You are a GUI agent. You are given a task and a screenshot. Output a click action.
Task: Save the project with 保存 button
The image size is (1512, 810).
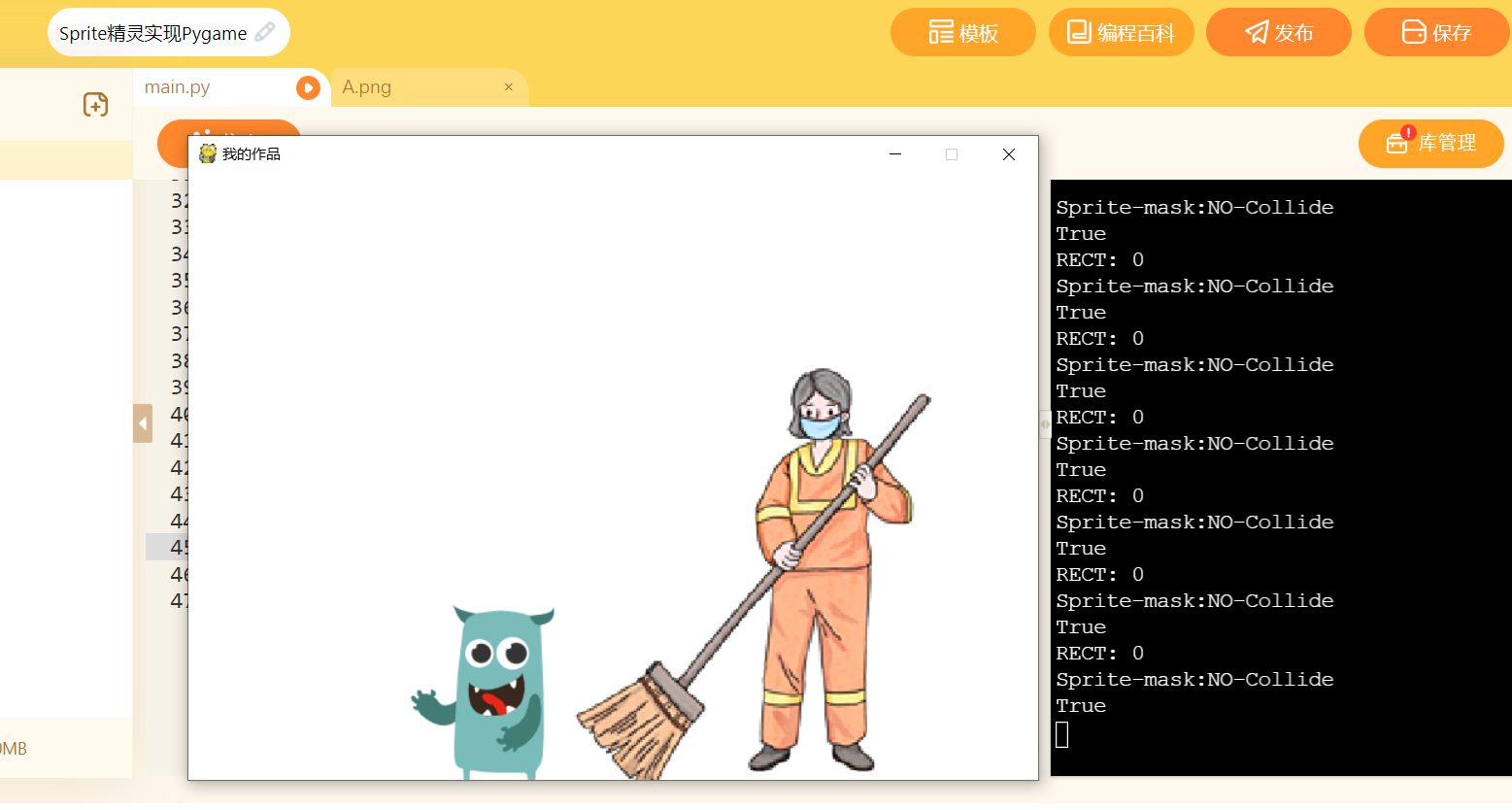click(1436, 33)
